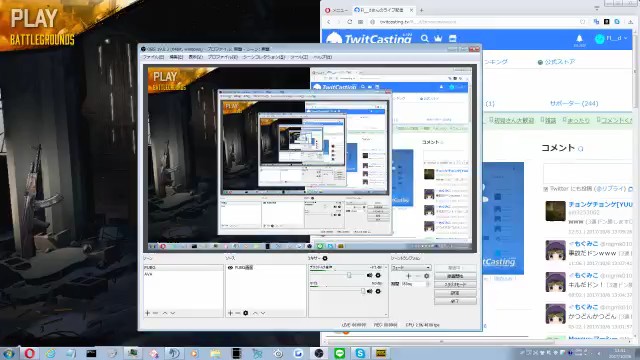
Task: Open desktop audio channel settings gear
Action: (x=378, y=276)
